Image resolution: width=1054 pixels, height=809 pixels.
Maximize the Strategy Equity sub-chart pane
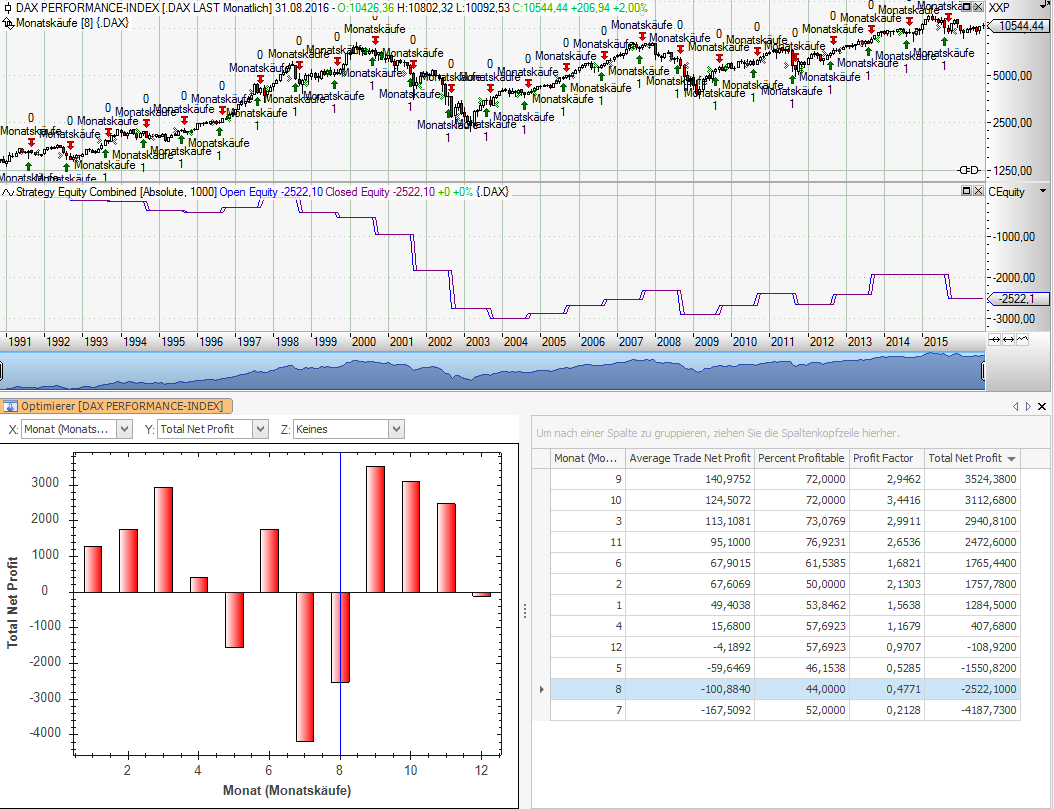pos(965,191)
